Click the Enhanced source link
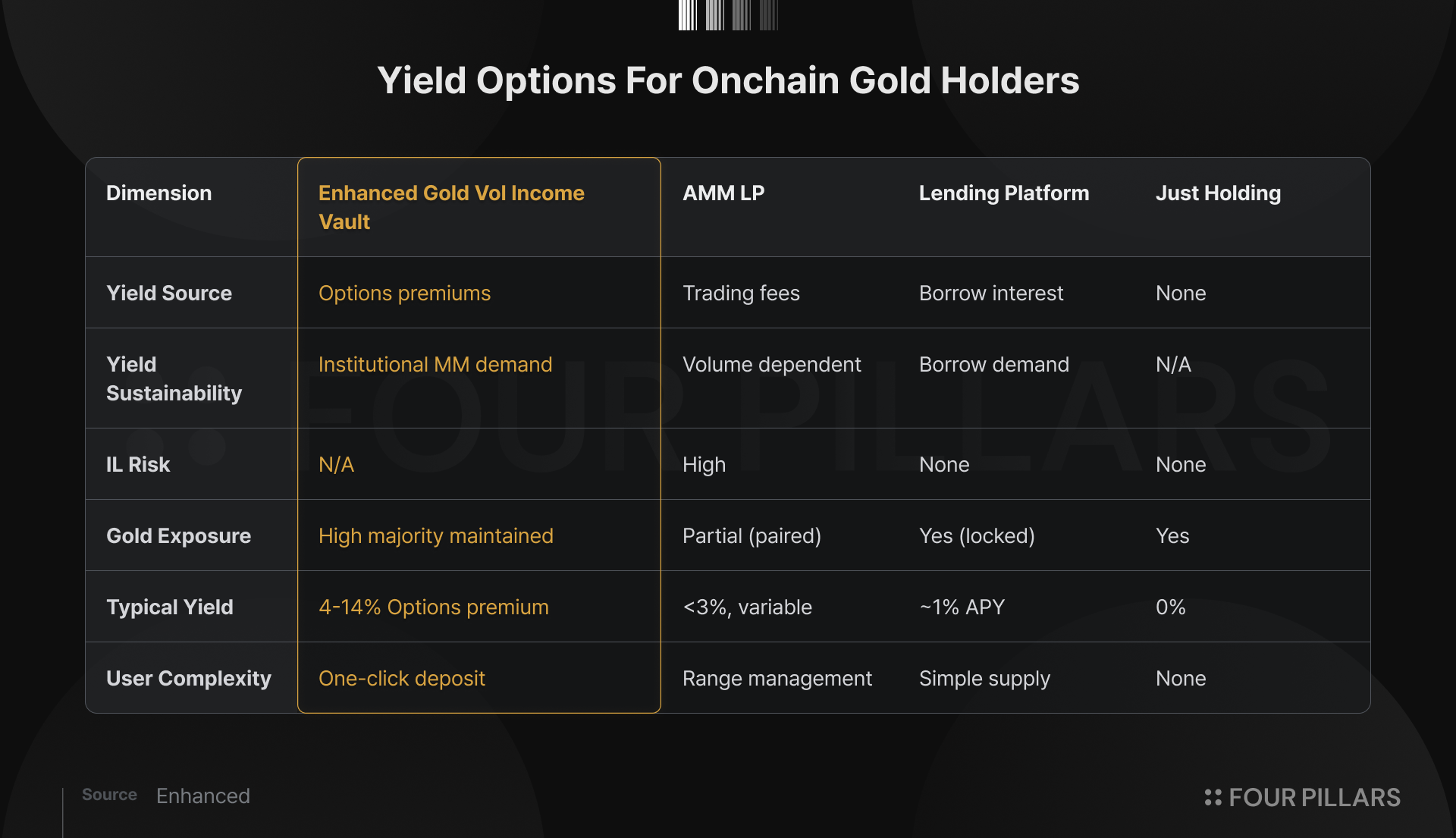 pos(203,796)
